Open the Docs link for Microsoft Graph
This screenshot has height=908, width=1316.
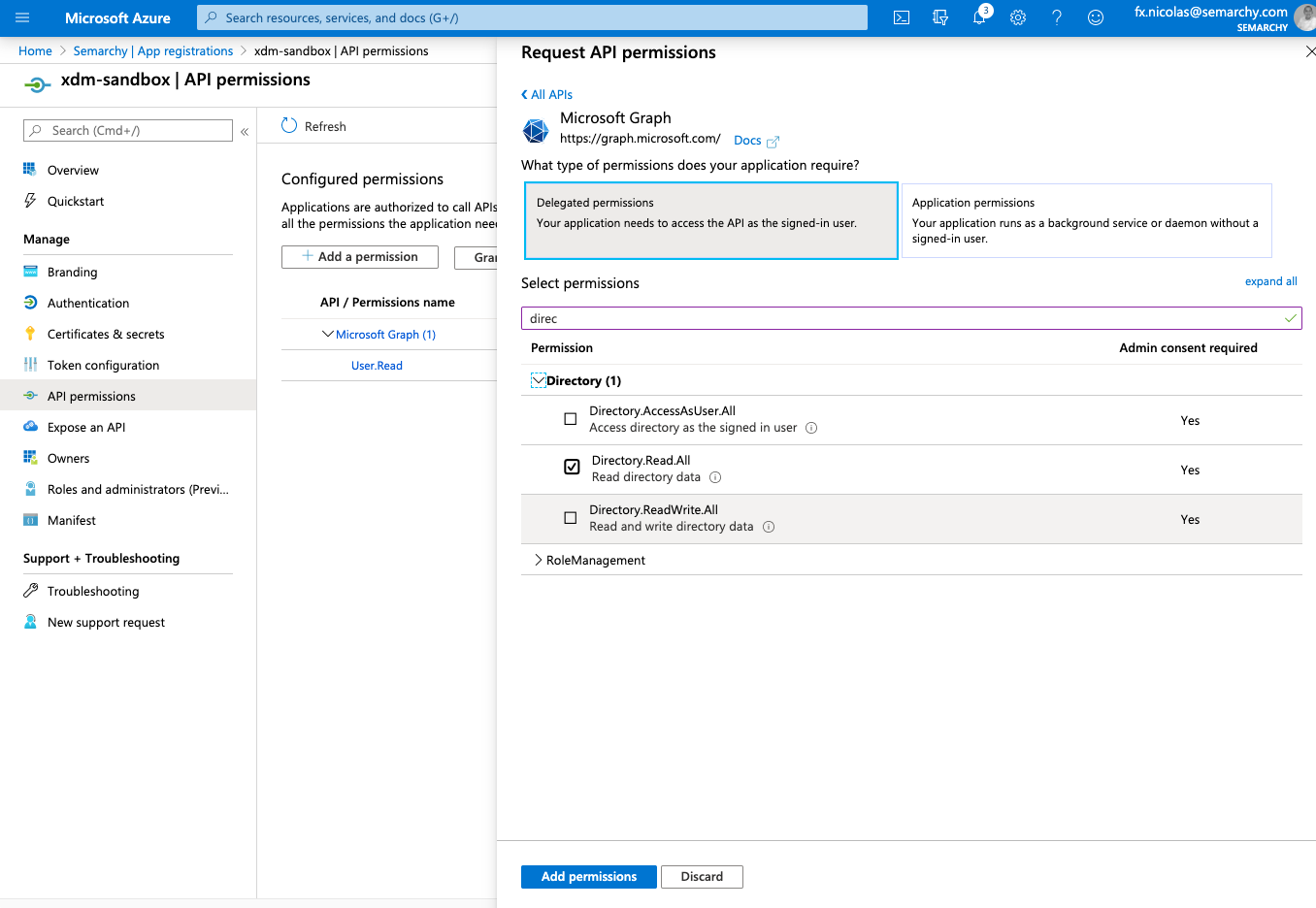pos(747,141)
